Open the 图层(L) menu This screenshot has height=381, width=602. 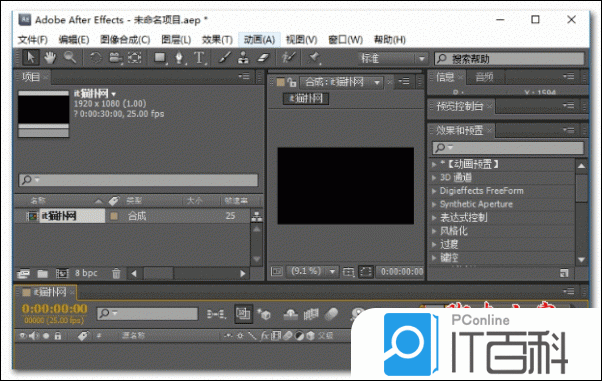[x=176, y=40]
